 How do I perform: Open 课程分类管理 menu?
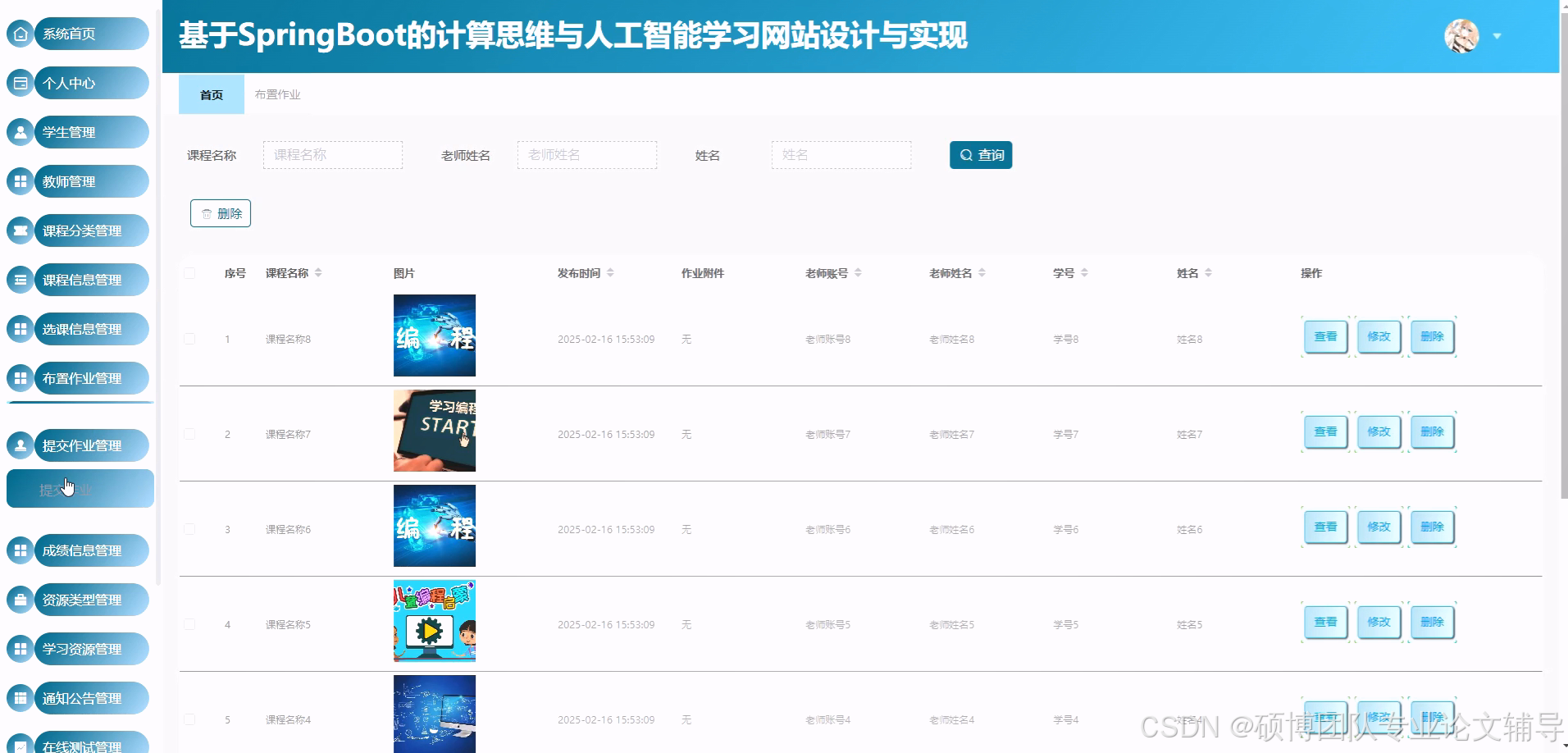click(91, 230)
